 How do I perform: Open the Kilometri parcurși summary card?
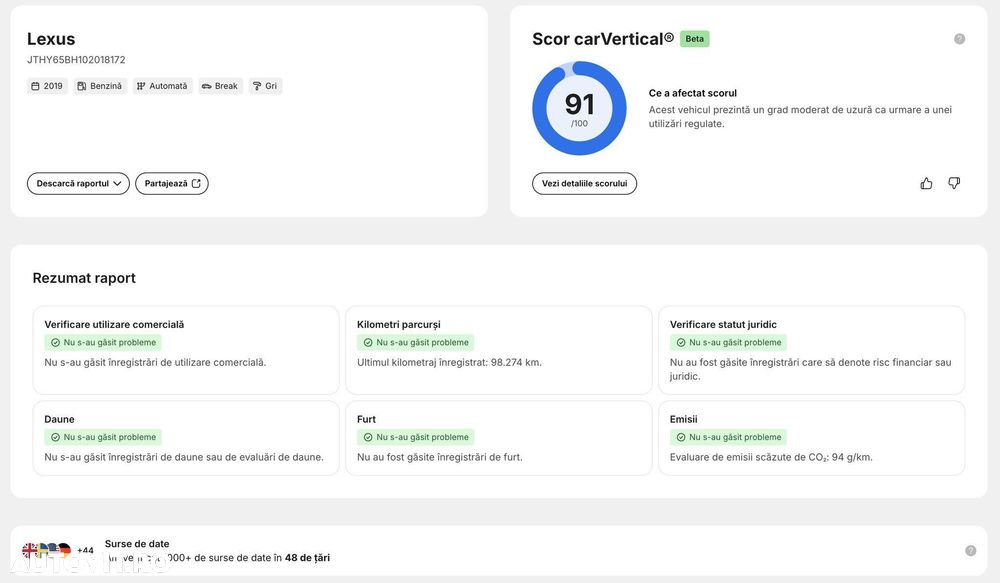pos(499,350)
